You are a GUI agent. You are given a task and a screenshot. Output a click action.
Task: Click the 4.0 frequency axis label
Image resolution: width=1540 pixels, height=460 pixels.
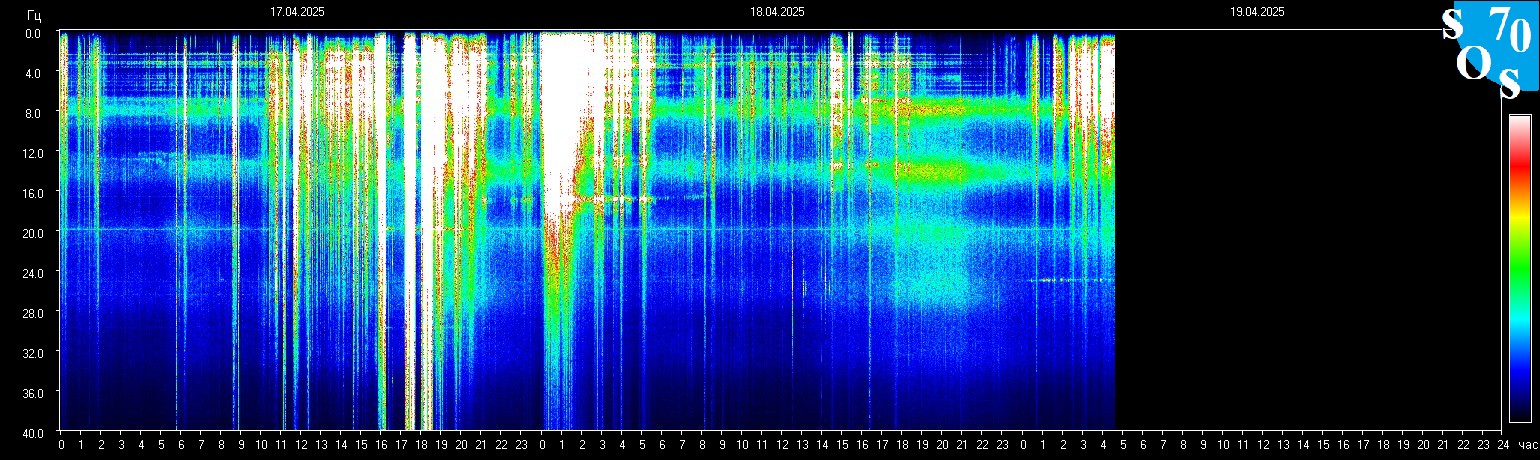(34, 73)
